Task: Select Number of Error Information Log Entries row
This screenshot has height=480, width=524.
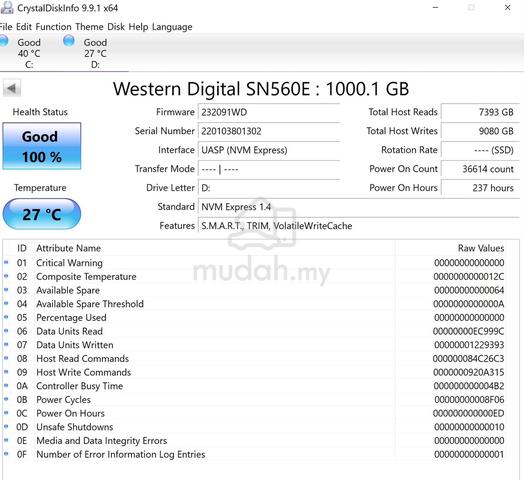Action: (x=254, y=454)
